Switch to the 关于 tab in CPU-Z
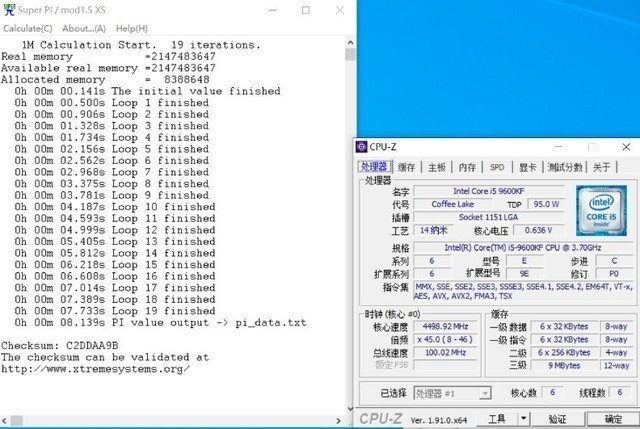This screenshot has width=640, height=429. click(x=602, y=167)
